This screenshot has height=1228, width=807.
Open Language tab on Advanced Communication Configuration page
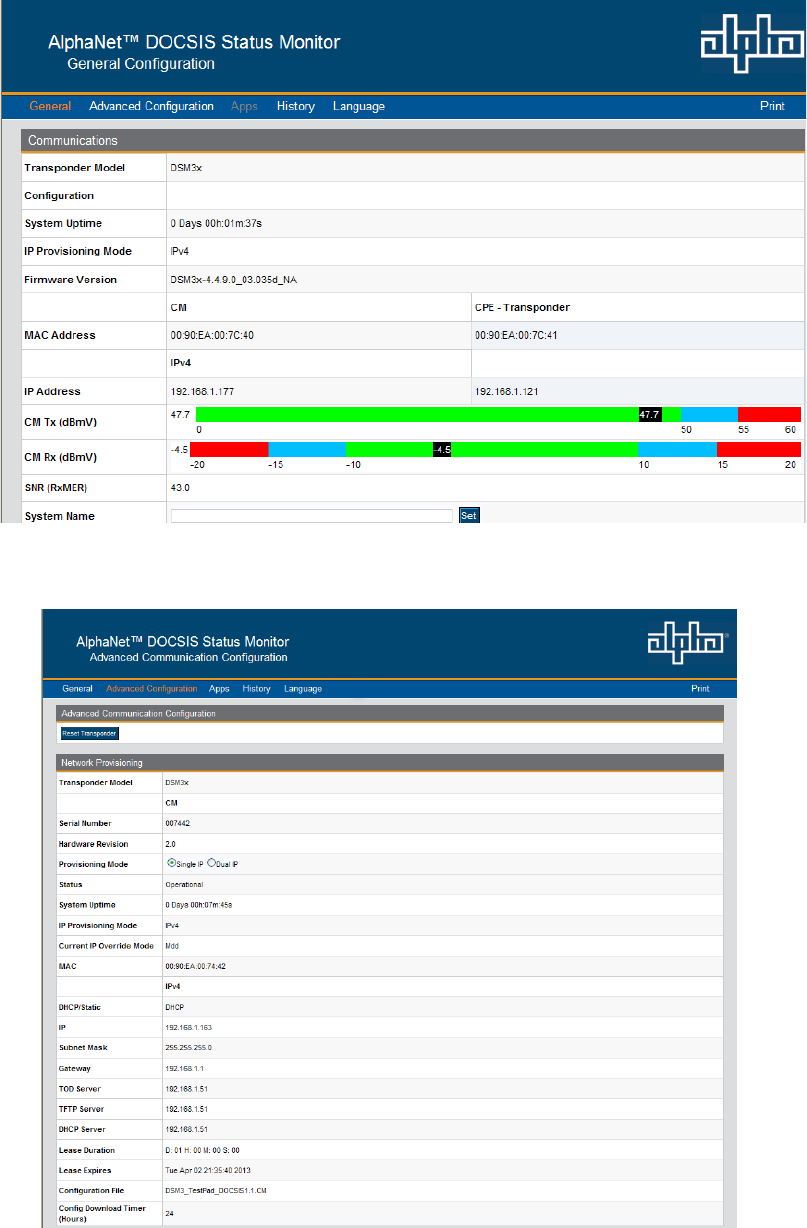(x=303, y=689)
